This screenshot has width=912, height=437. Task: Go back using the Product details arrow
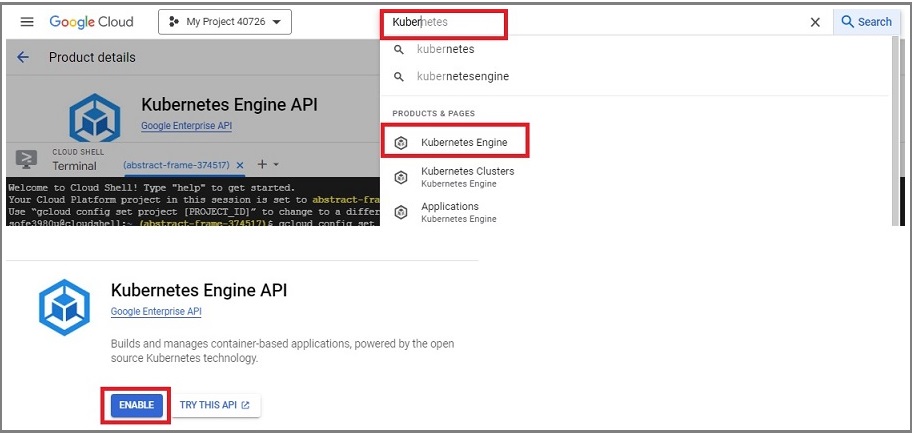pos(23,57)
